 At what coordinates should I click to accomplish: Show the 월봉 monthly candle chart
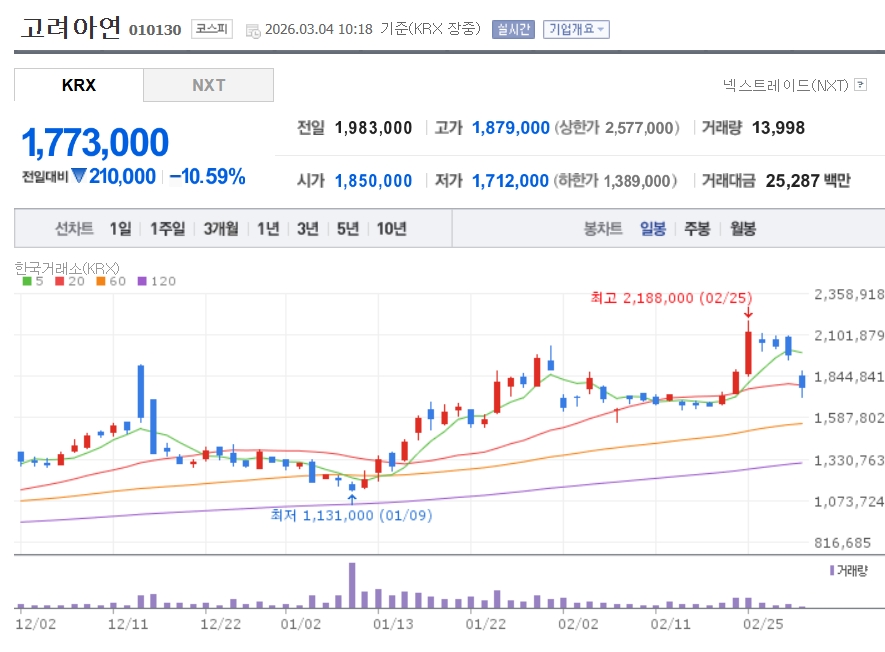pyautogui.click(x=742, y=229)
